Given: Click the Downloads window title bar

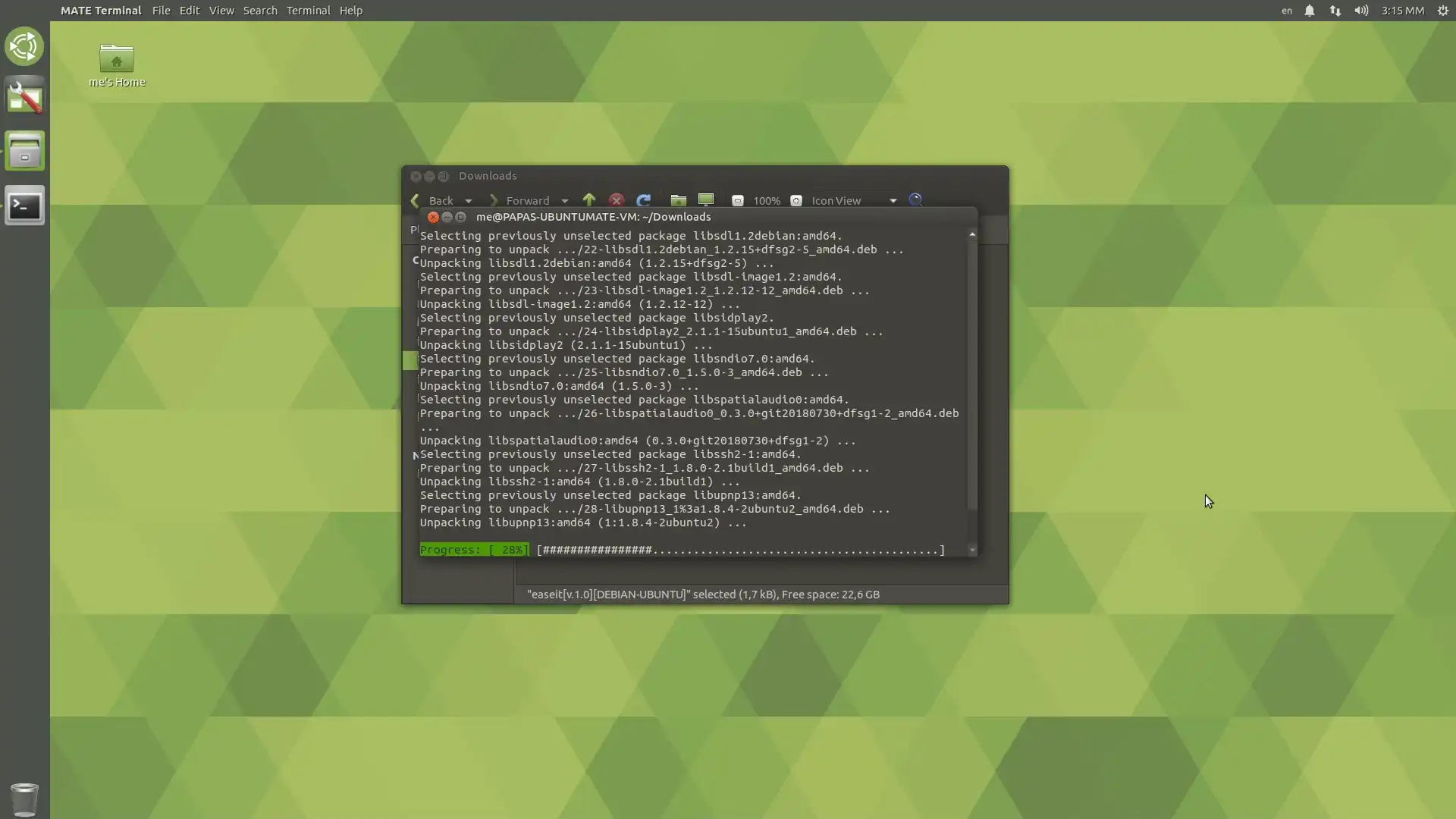Looking at the screenshot, I should pos(705,176).
